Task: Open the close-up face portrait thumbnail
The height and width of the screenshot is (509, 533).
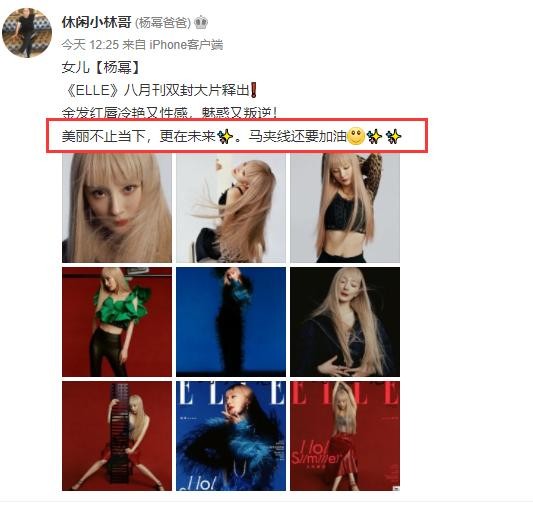Action: tap(117, 208)
